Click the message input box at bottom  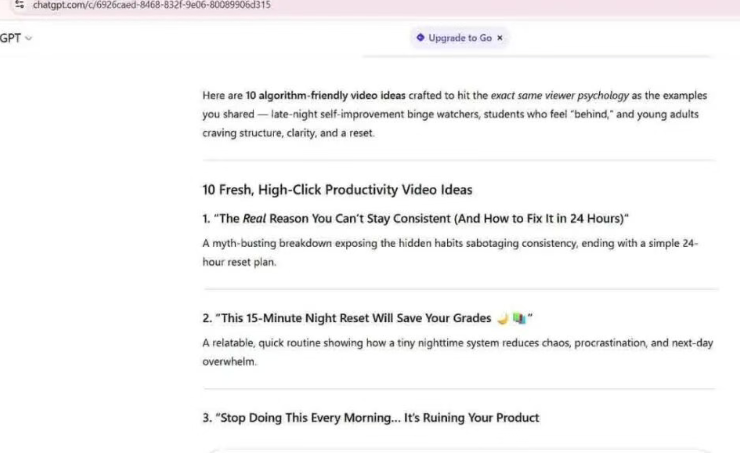coord(459,450)
